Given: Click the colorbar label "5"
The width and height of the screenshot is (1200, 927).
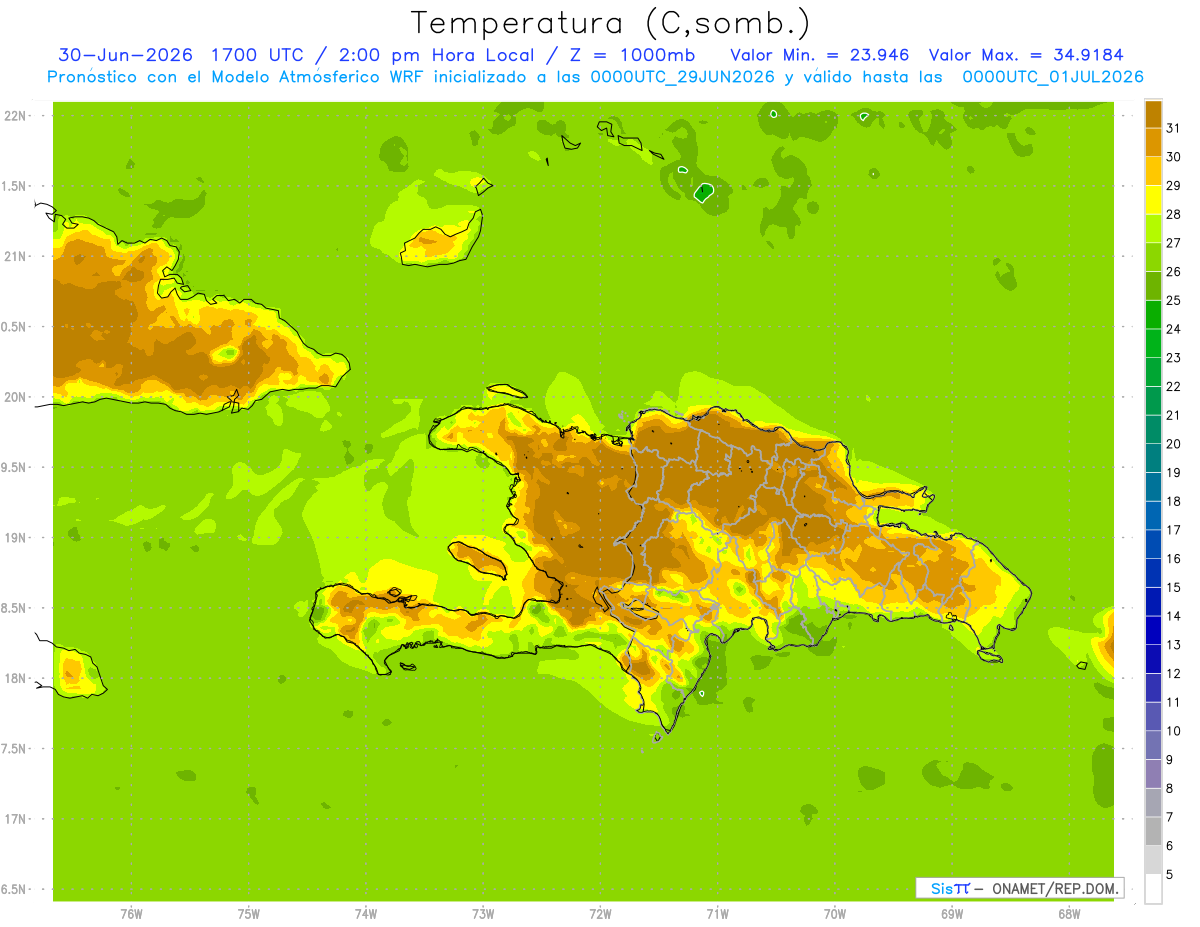Looking at the screenshot, I should [x=1170, y=875].
